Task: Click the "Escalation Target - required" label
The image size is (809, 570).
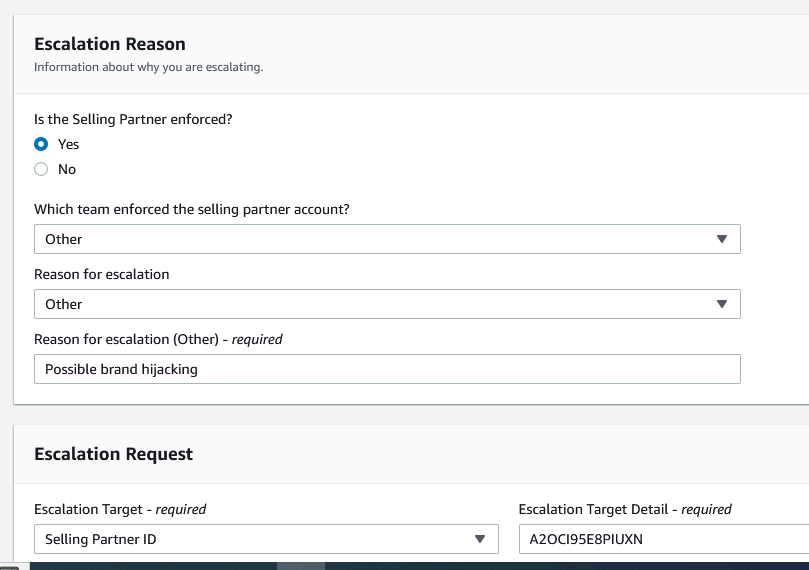Action: click(120, 509)
